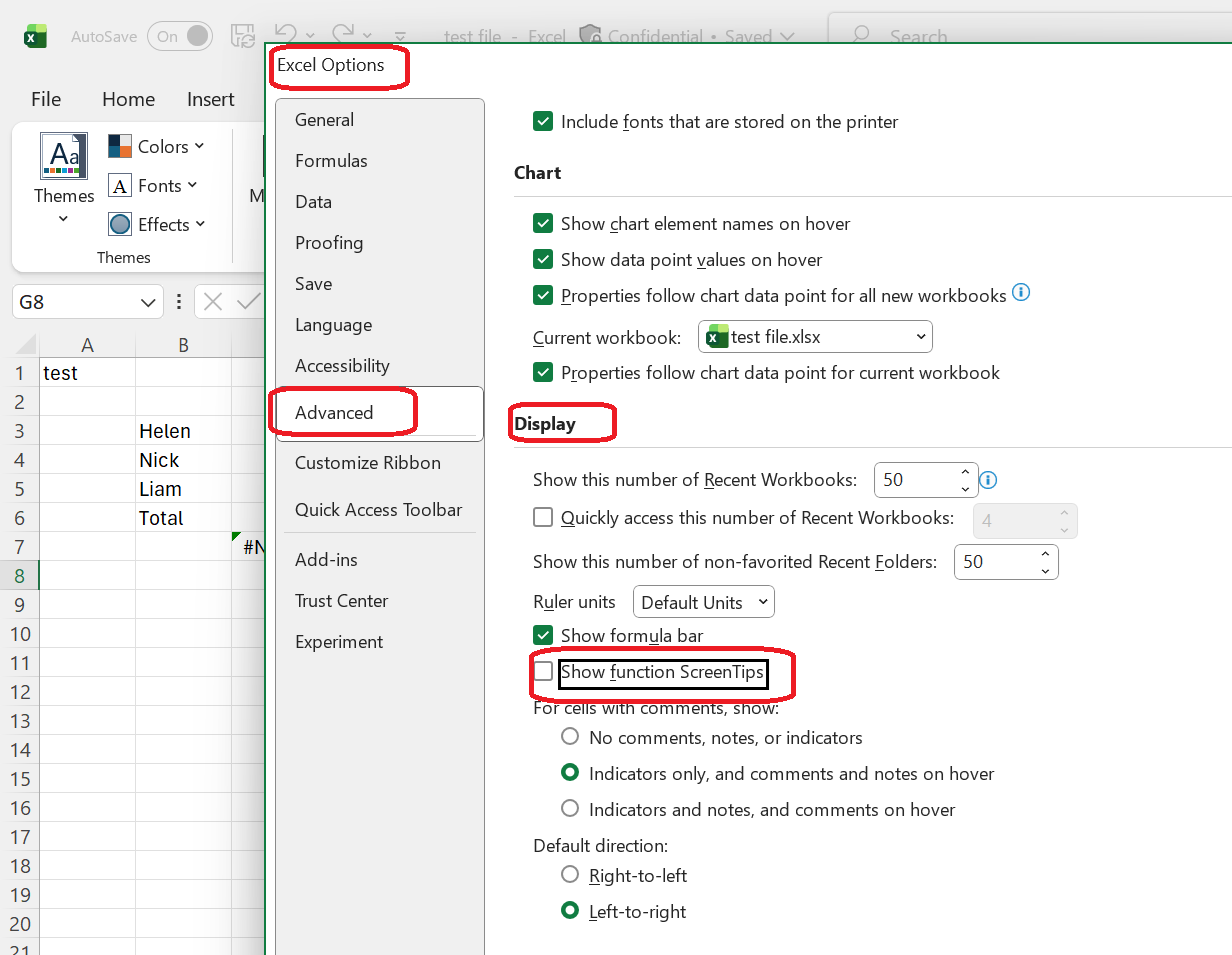This screenshot has width=1232, height=955.
Task: Open the Trust Center category
Action: pyautogui.click(x=379, y=601)
